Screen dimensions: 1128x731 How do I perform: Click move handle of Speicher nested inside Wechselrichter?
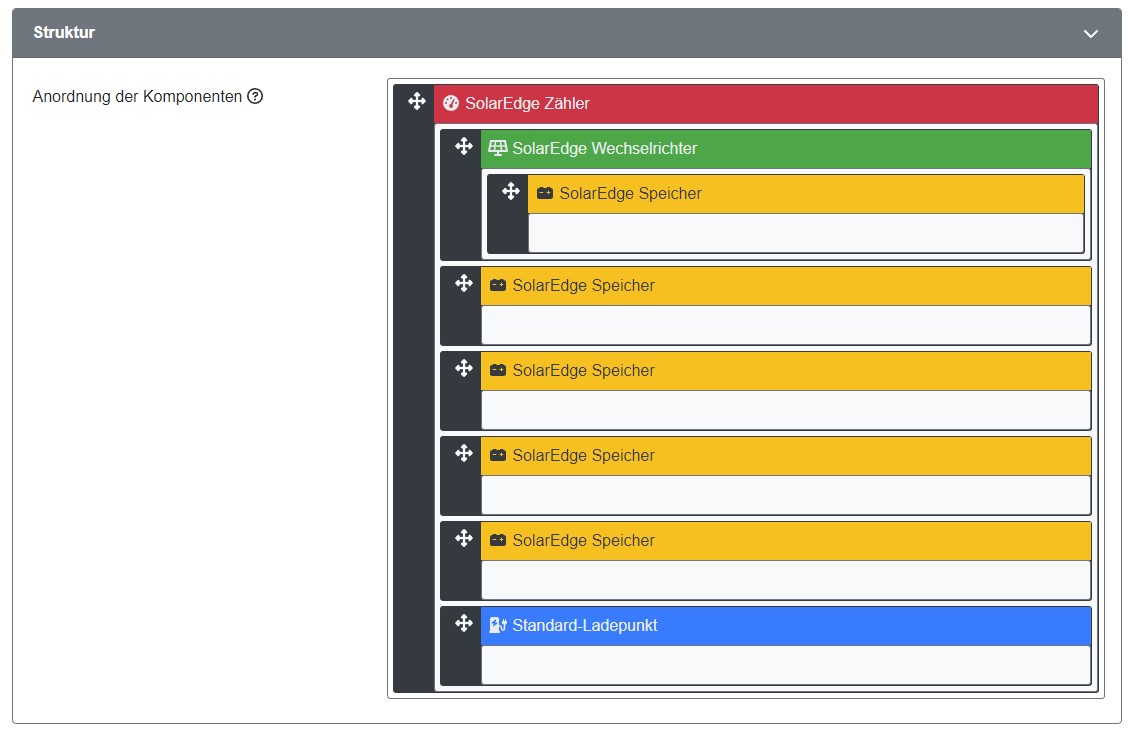click(510, 191)
